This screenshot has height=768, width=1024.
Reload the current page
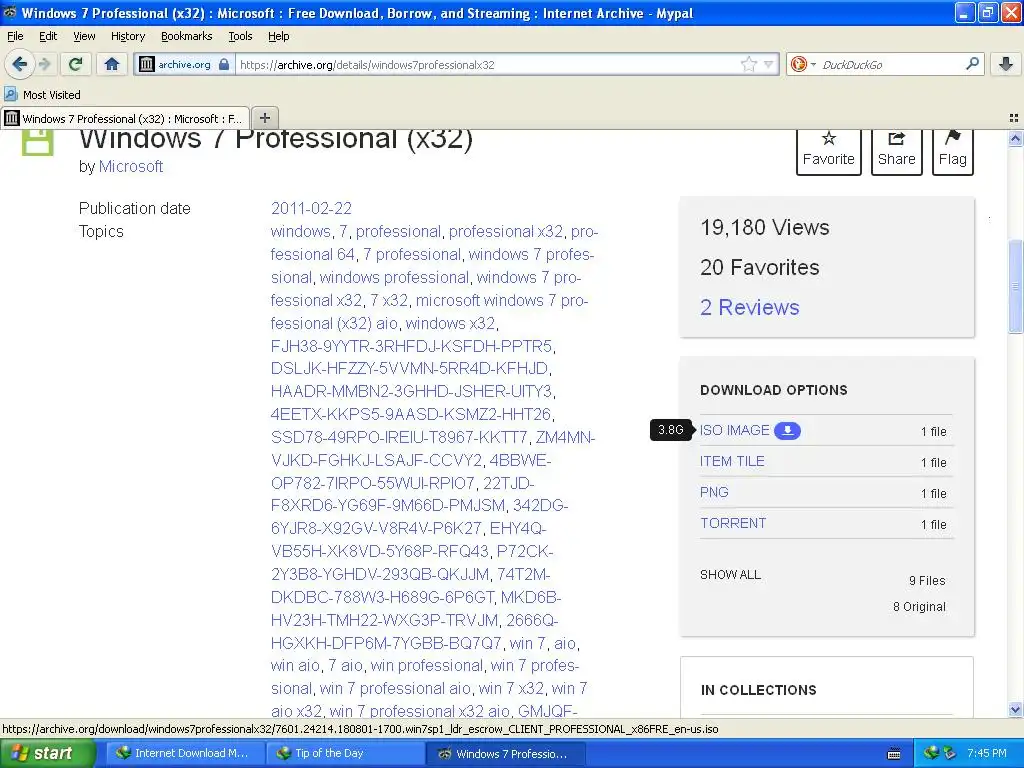click(76, 64)
